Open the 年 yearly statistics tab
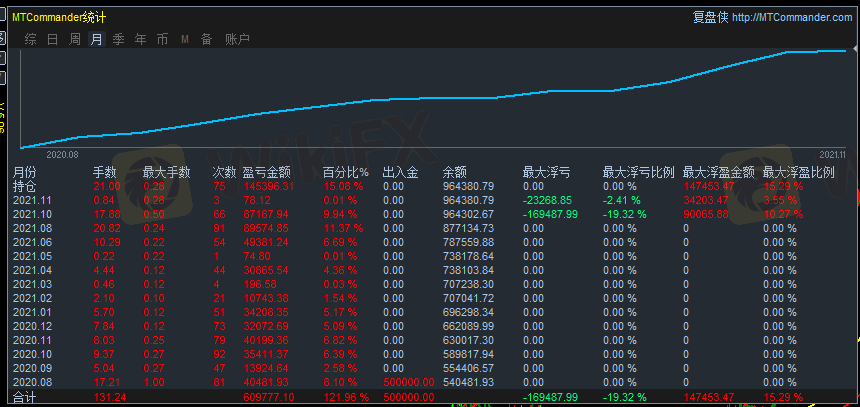The width and height of the screenshot is (860, 407). [140, 39]
